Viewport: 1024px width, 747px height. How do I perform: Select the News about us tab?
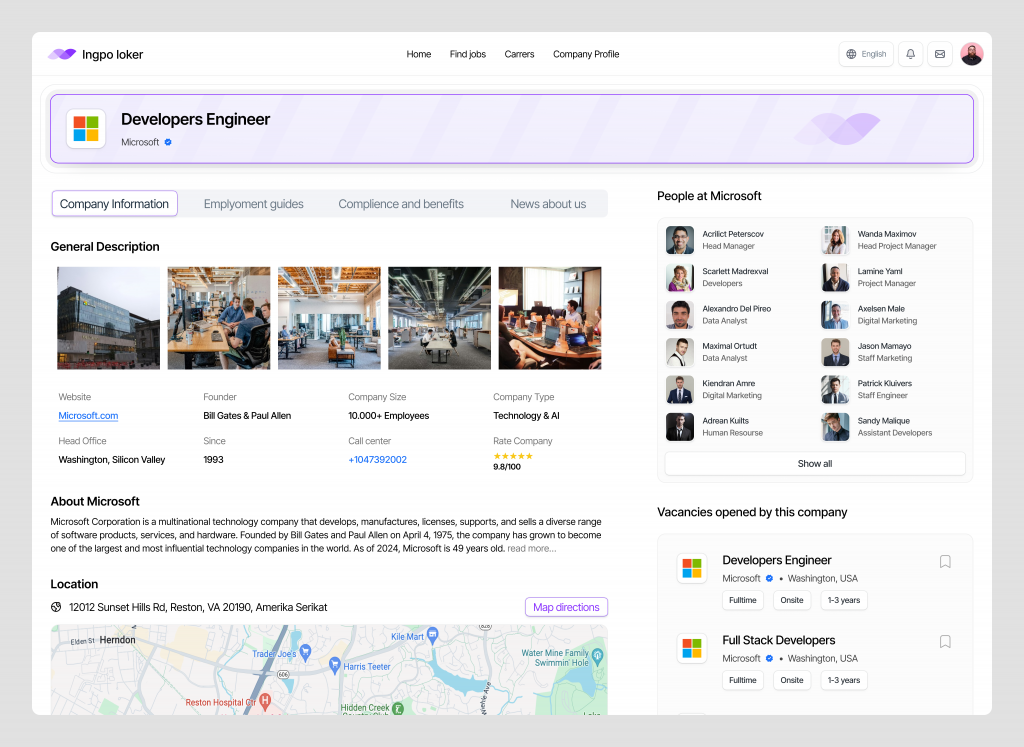pos(548,204)
